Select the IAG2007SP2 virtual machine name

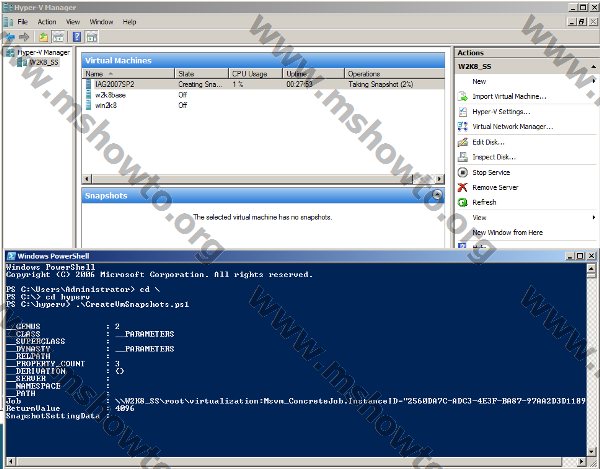[x=114, y=84]
